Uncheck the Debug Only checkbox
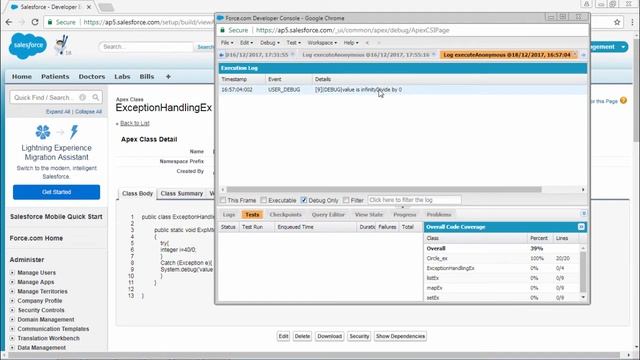Viewport: 640px width, 360px height. pyautogui.click(x=304, y=200)
